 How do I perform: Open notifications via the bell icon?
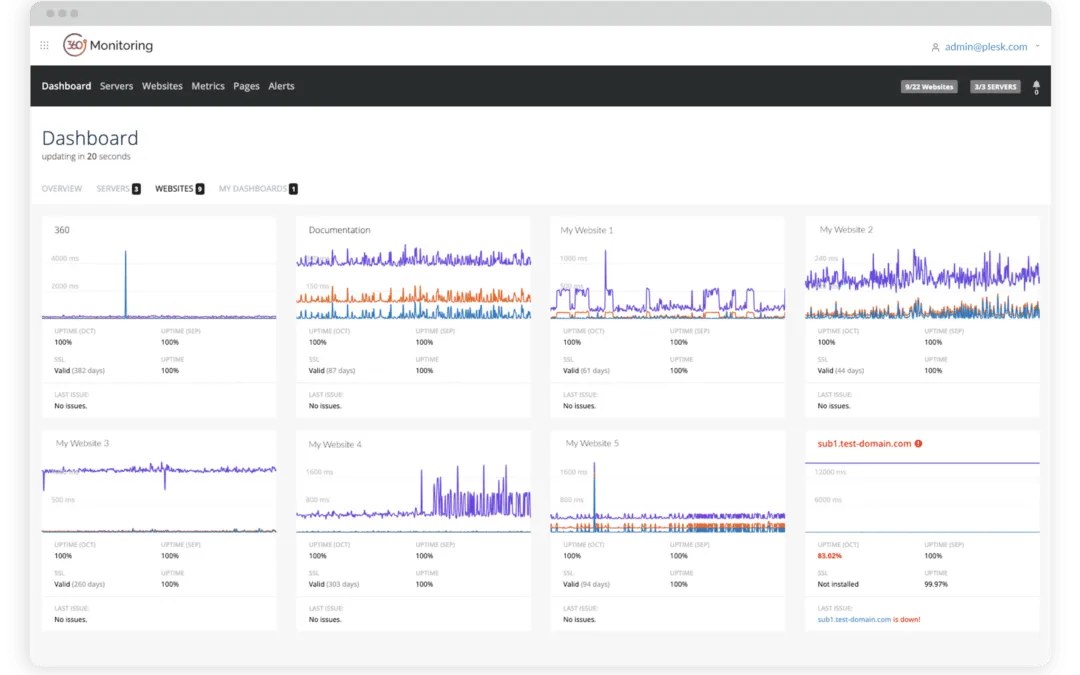[x=1036, y=86]
